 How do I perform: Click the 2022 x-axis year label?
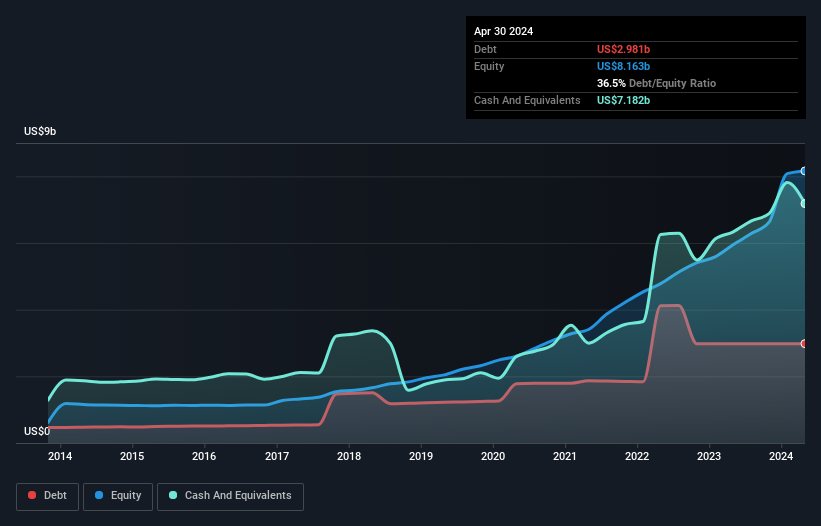pos(637,456)
